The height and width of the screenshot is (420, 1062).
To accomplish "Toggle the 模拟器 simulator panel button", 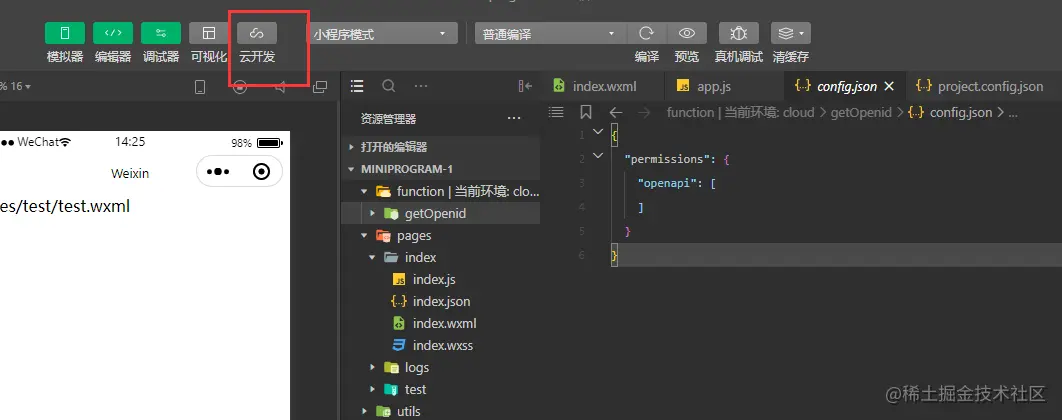I will click(64, 33).
